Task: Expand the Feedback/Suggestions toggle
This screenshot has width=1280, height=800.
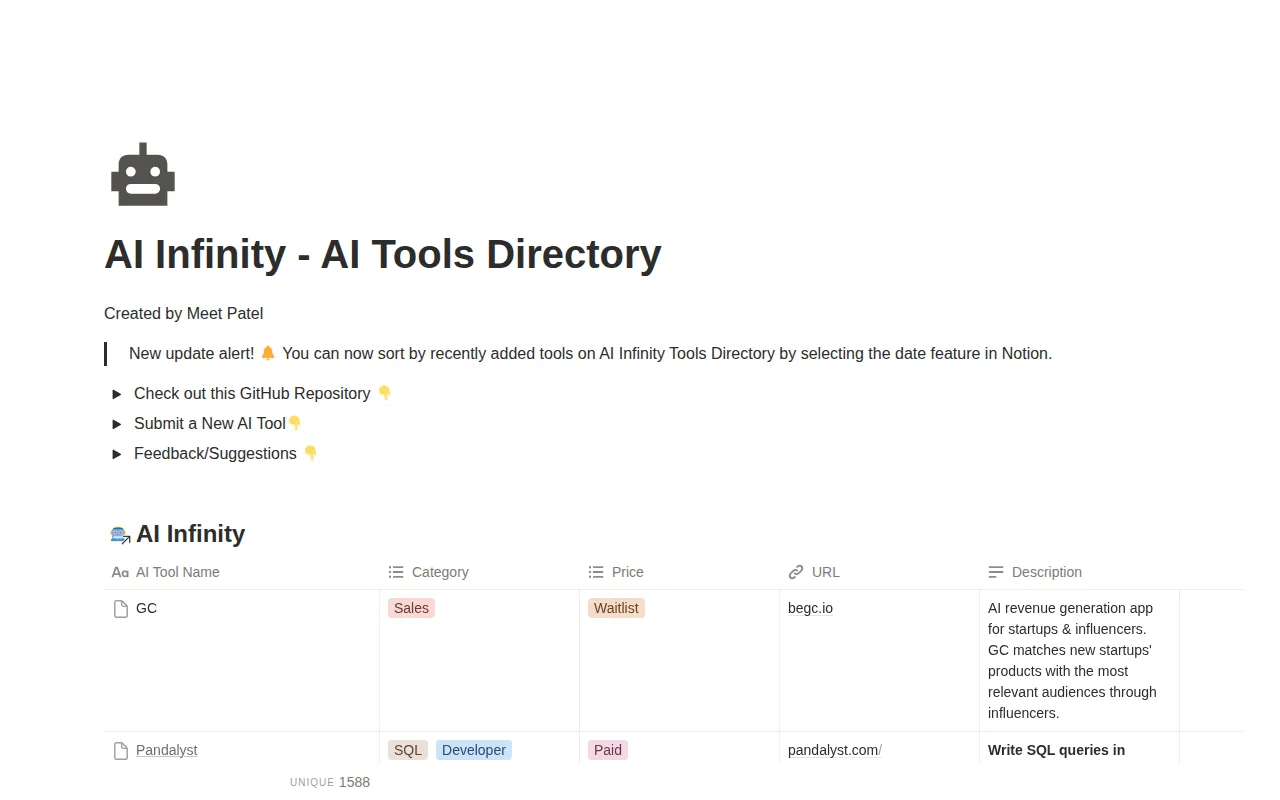Action: 117,454
